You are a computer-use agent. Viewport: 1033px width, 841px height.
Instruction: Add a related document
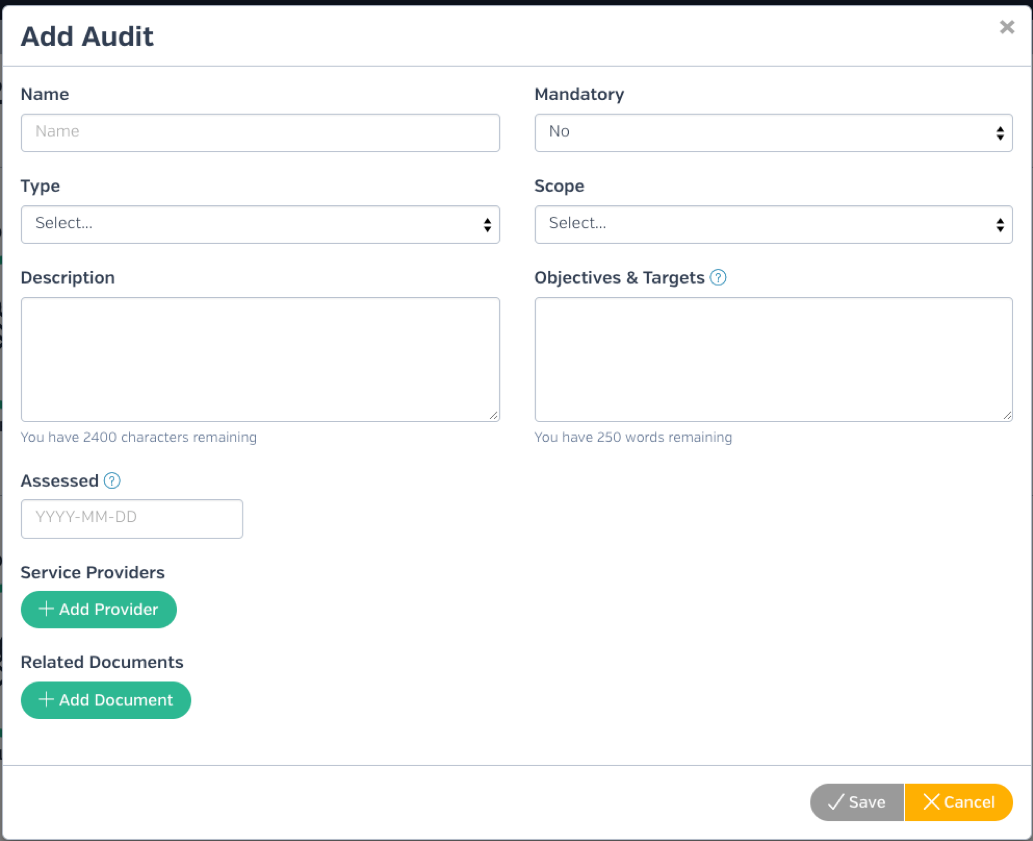[105, 700]
